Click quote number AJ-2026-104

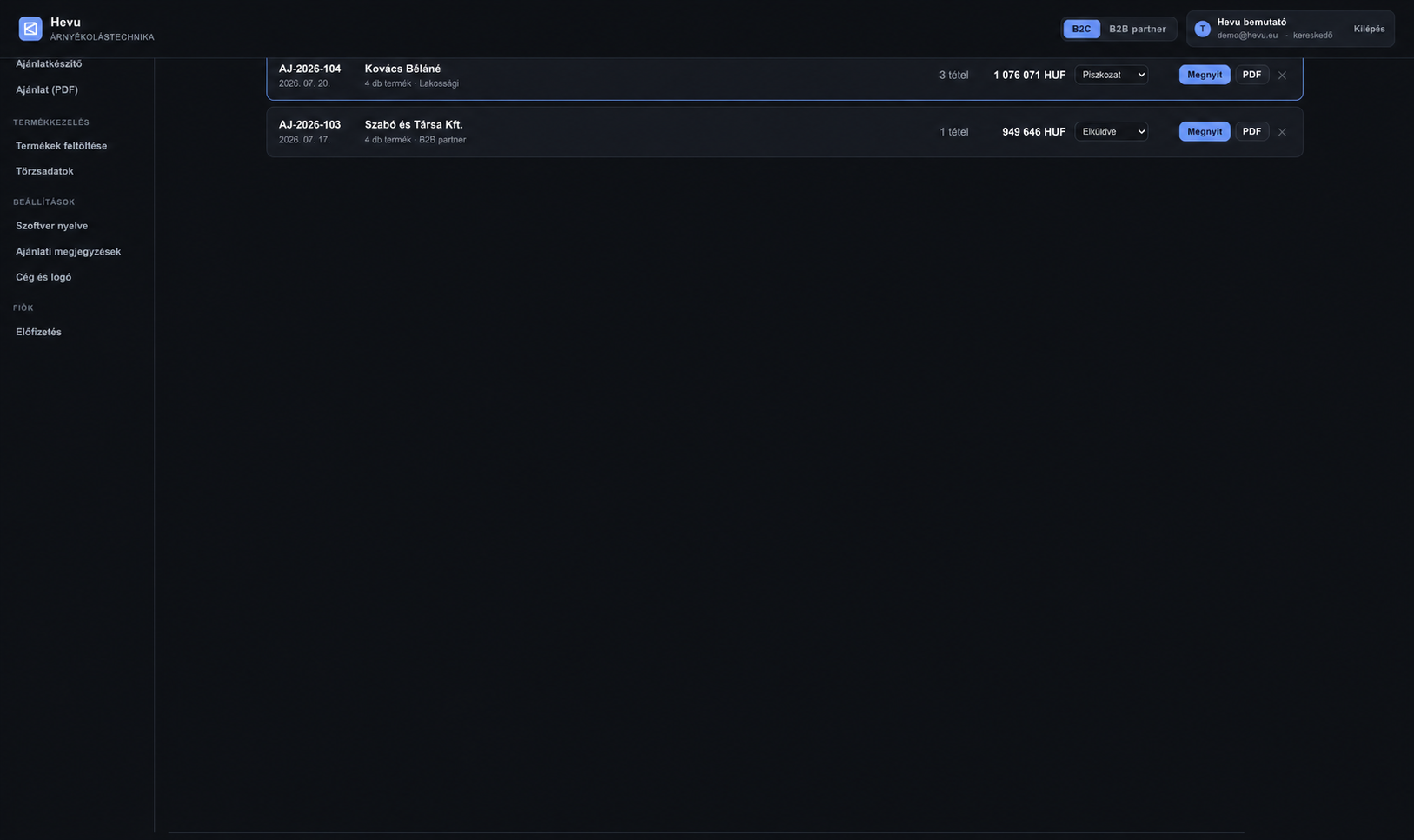pos(309,69)
